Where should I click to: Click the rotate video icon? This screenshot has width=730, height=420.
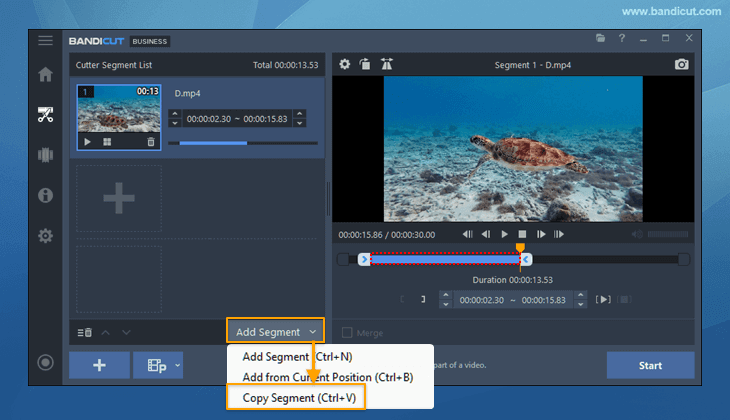pyautogui.click(x=365, y=64)
